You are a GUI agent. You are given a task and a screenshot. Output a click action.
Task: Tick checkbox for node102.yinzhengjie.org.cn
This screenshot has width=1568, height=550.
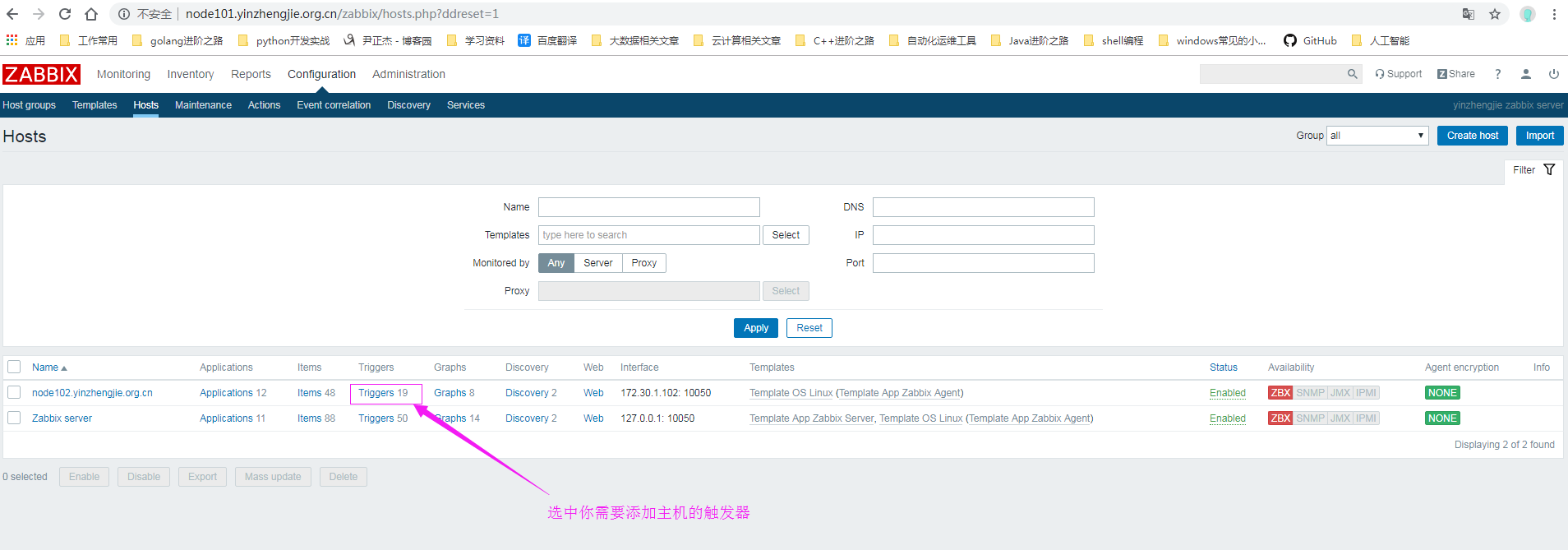coord(14,392)
